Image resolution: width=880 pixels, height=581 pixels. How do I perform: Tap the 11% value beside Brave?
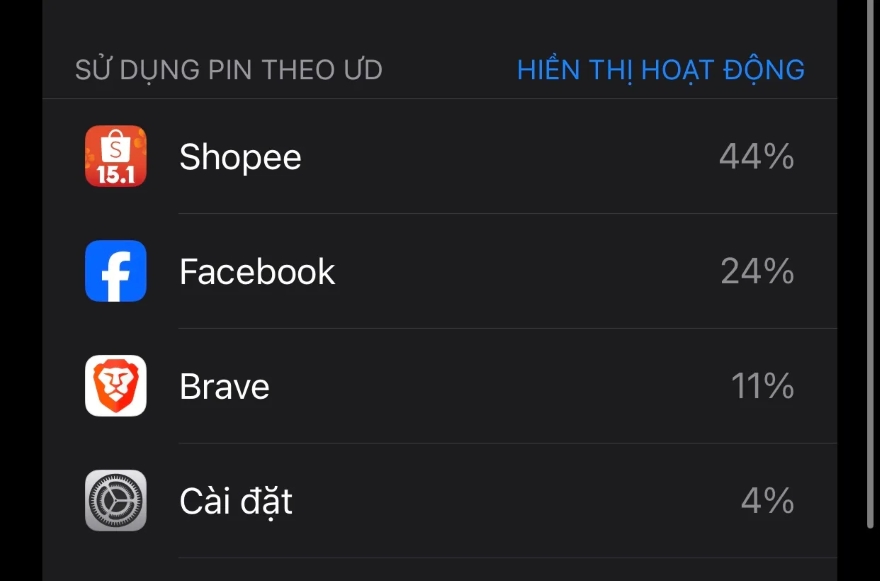(x=764, y=386)
